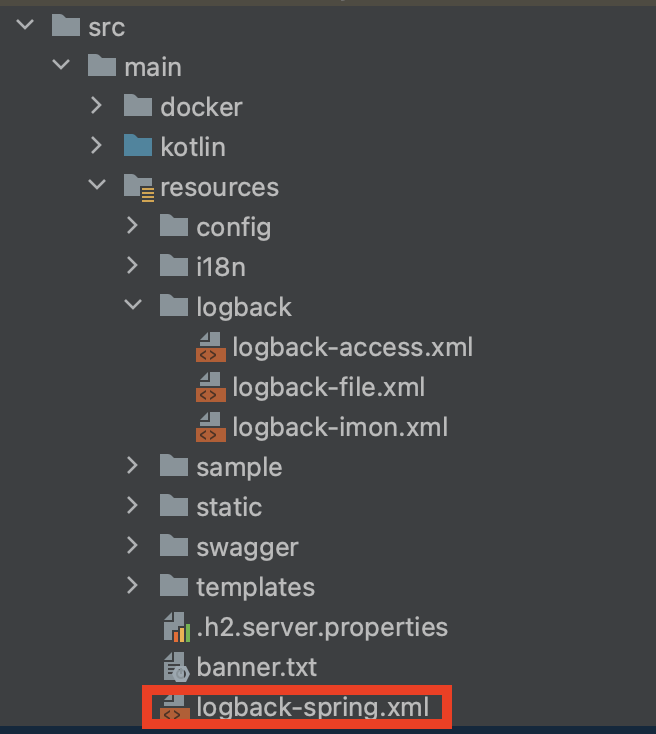The image size is (656, 734).
Task: Click the i18n folder icon
Action: pos(174,265)
